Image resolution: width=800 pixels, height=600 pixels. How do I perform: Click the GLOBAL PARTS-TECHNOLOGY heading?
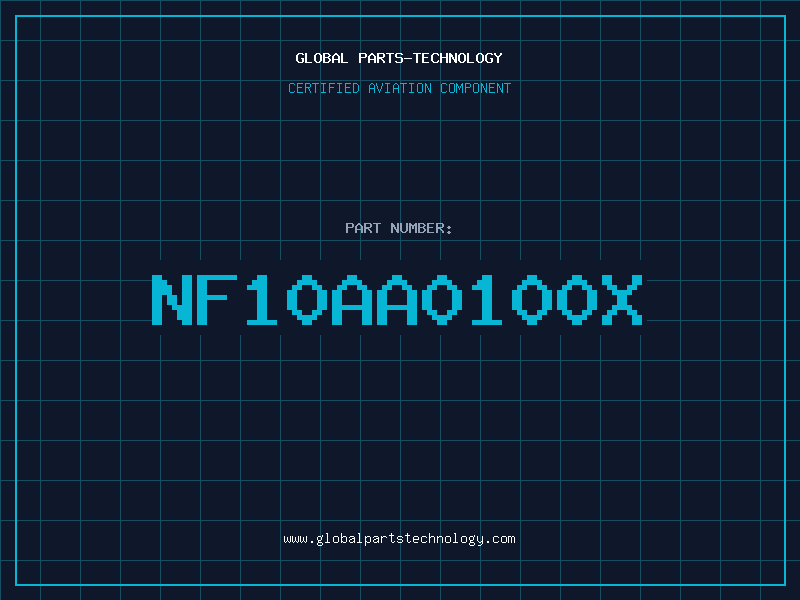coord(399,58)
